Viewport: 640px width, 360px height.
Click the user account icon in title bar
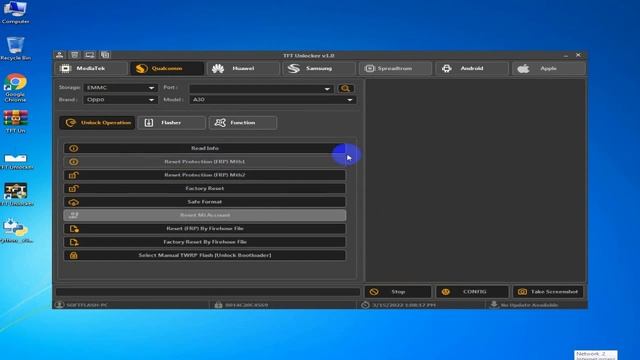[x=60, y=55]
